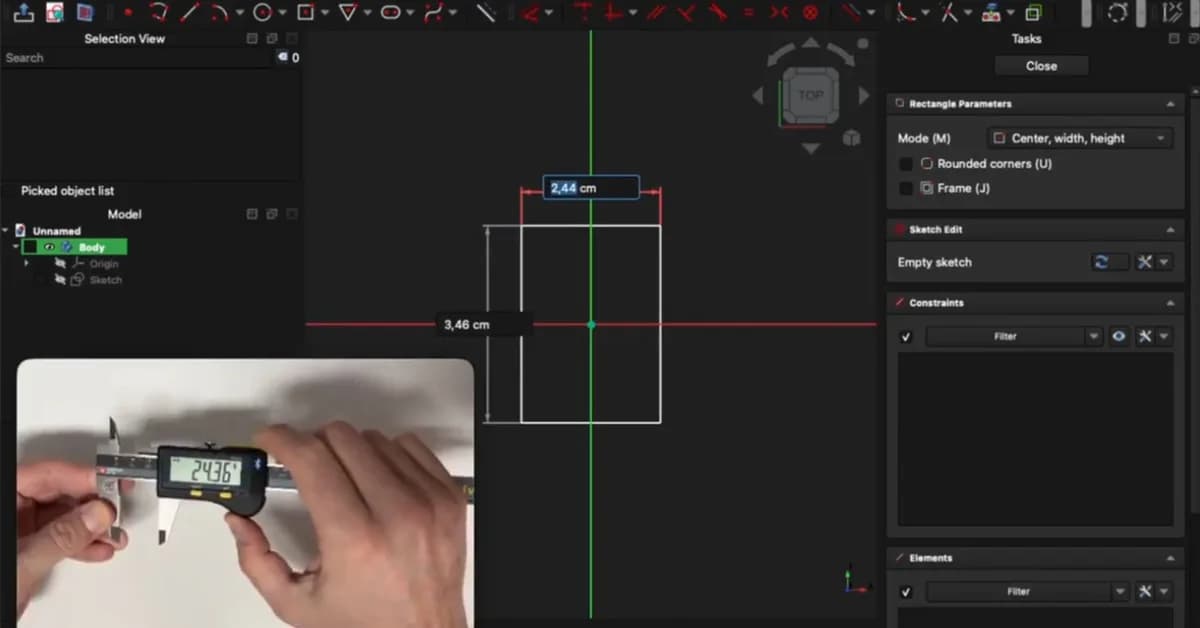Viewport: 1200px width, 628px height.
Task: Toggle the Constraints filter checkbox
Action: pos(906,336)
